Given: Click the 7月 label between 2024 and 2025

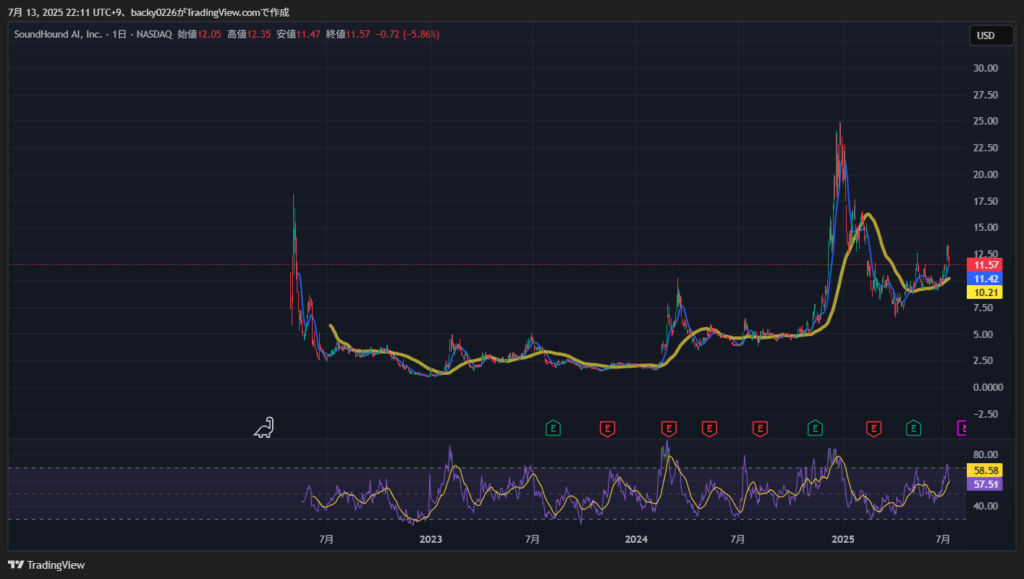Looking at the screenshot, I should 737,539.
